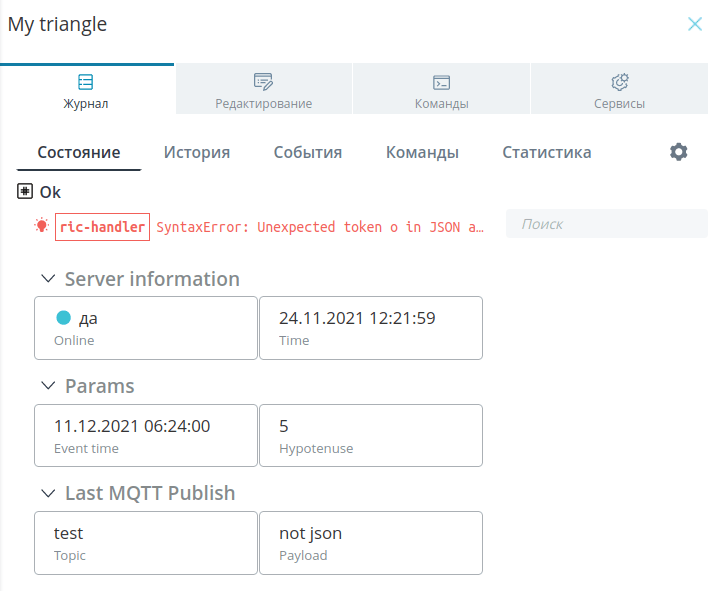Click the blue Online status indicator
Screen dimensions: 716x591
coord(63,317)
